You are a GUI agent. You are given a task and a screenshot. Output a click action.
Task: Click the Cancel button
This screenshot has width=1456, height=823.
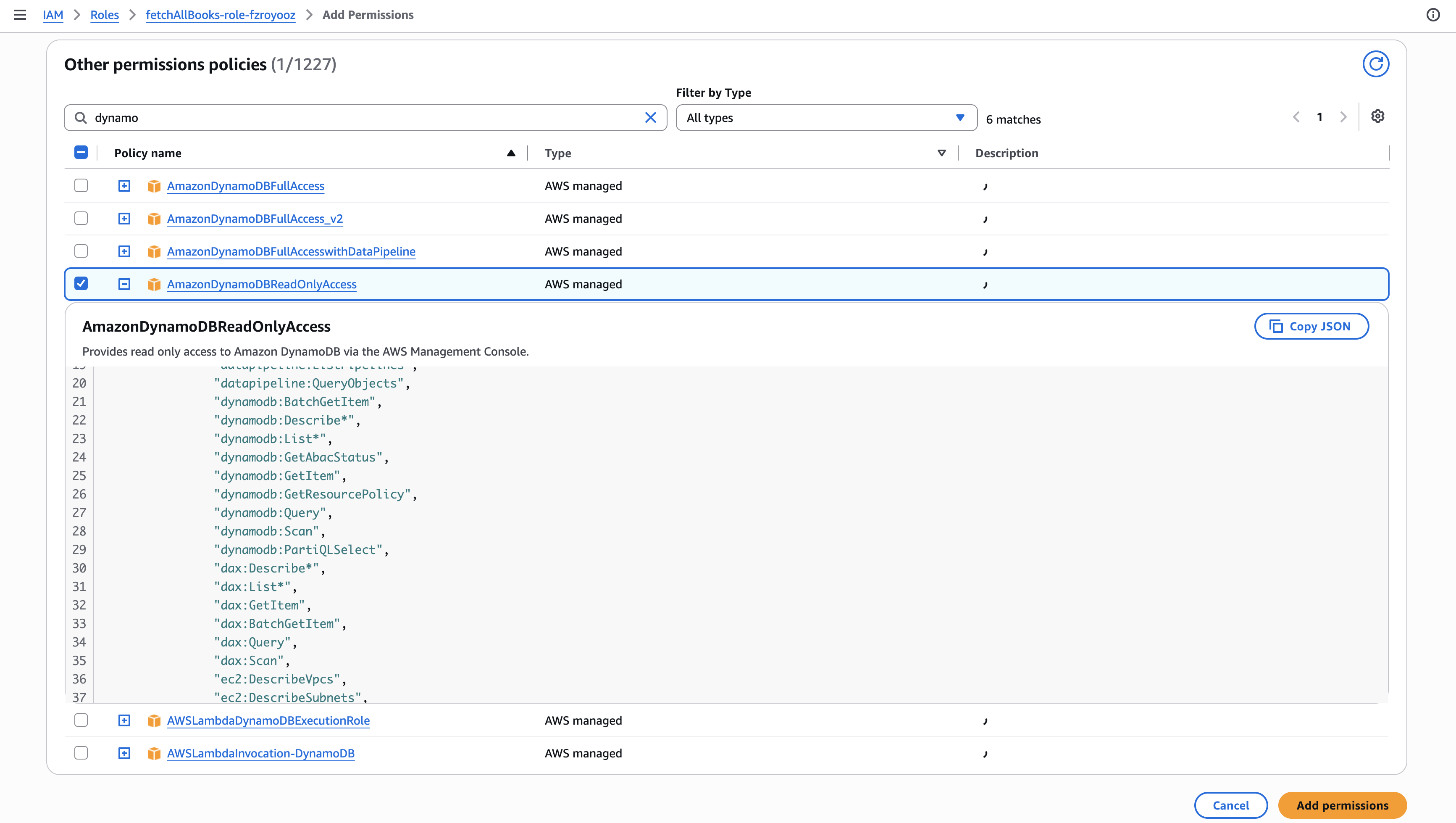1230,805
